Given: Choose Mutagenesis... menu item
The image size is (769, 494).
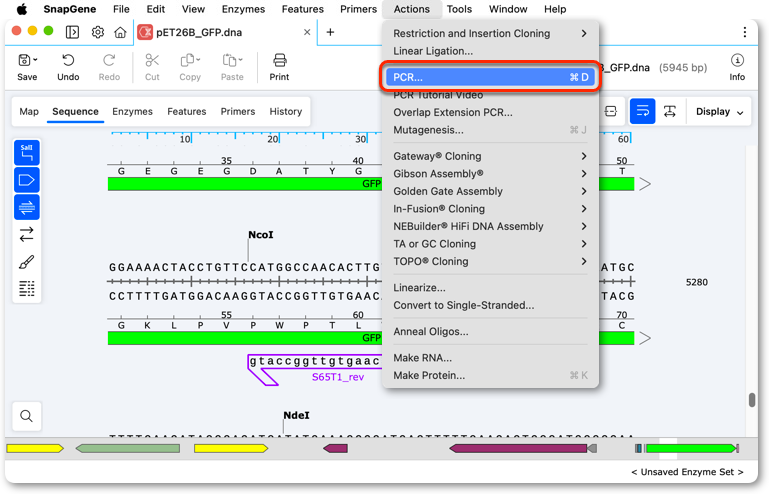Looking at the screenshot, I should 490,130.
